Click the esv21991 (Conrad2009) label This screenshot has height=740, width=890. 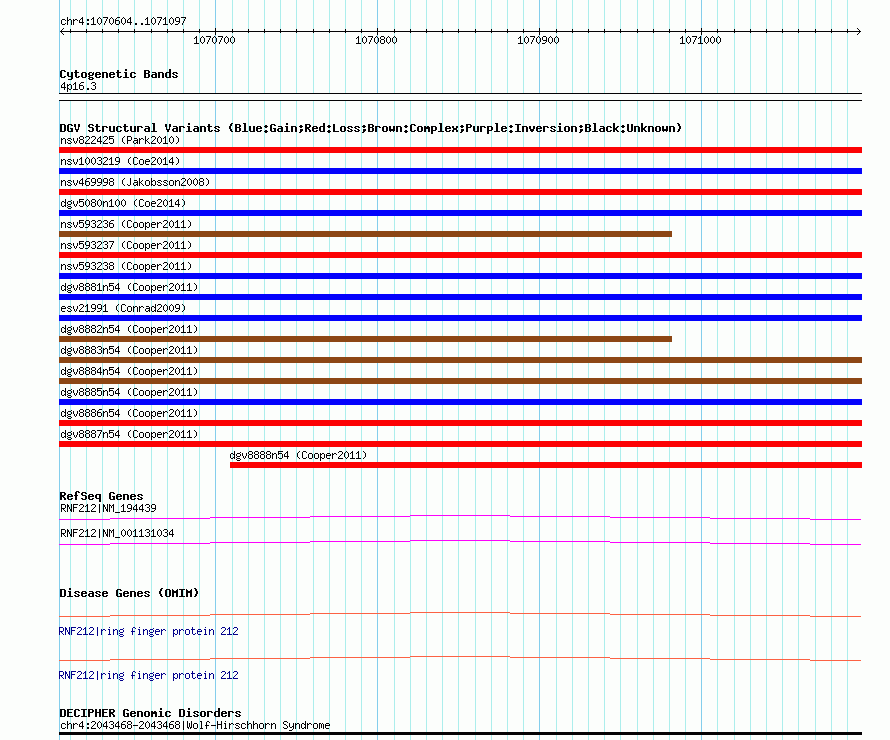click(x=123, y=308)
